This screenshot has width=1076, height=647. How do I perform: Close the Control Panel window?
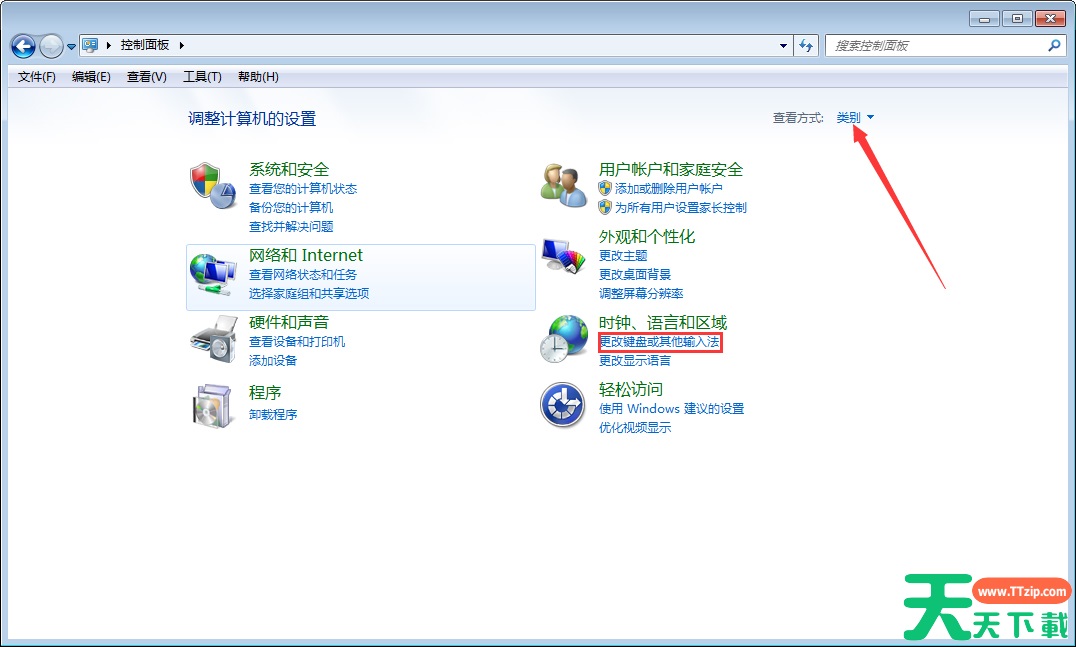point(1050,19)
